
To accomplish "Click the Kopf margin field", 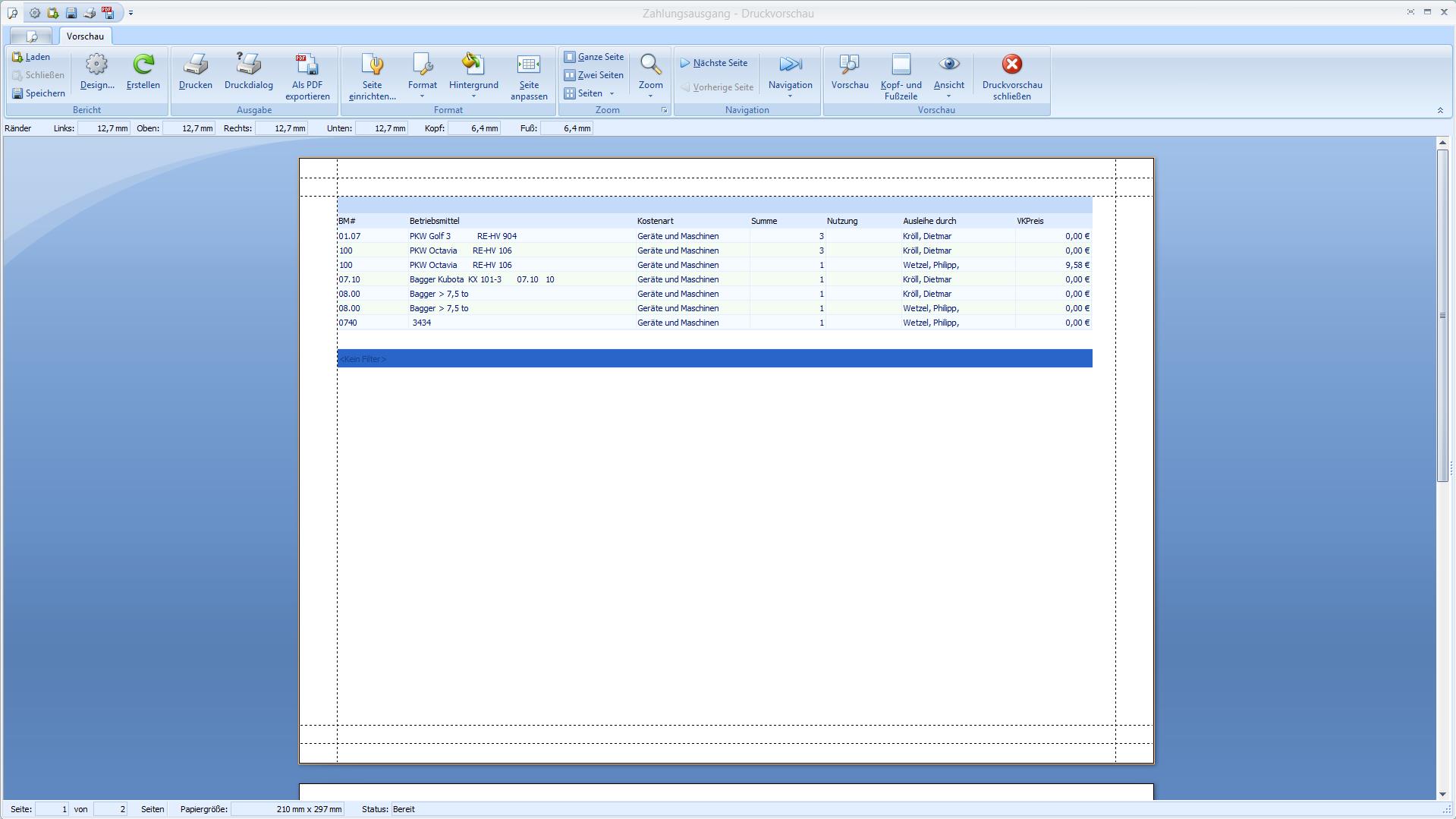I will (x=473, y=128).
